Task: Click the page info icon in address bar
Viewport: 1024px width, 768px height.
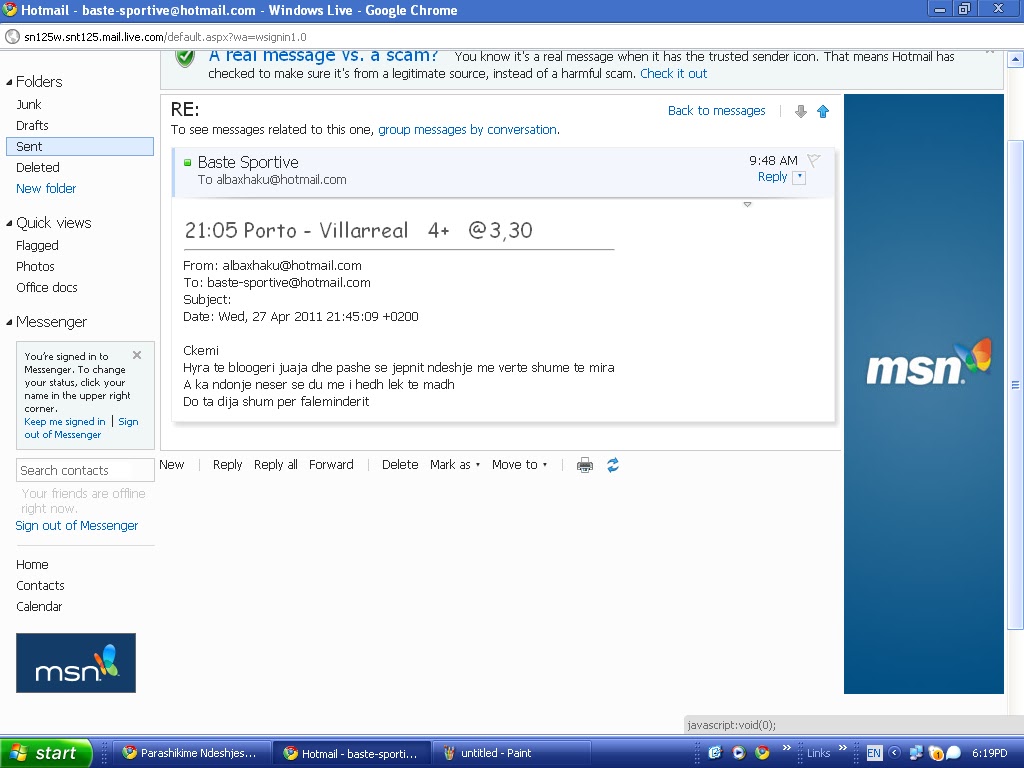Action: pyautogui.click(x=12, y=37)
